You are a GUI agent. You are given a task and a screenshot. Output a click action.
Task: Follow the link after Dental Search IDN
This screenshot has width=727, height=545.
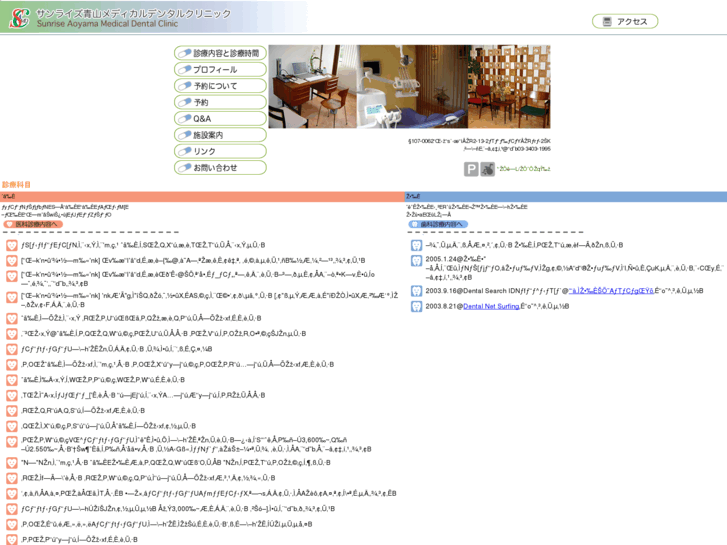(x=611, y=291)
